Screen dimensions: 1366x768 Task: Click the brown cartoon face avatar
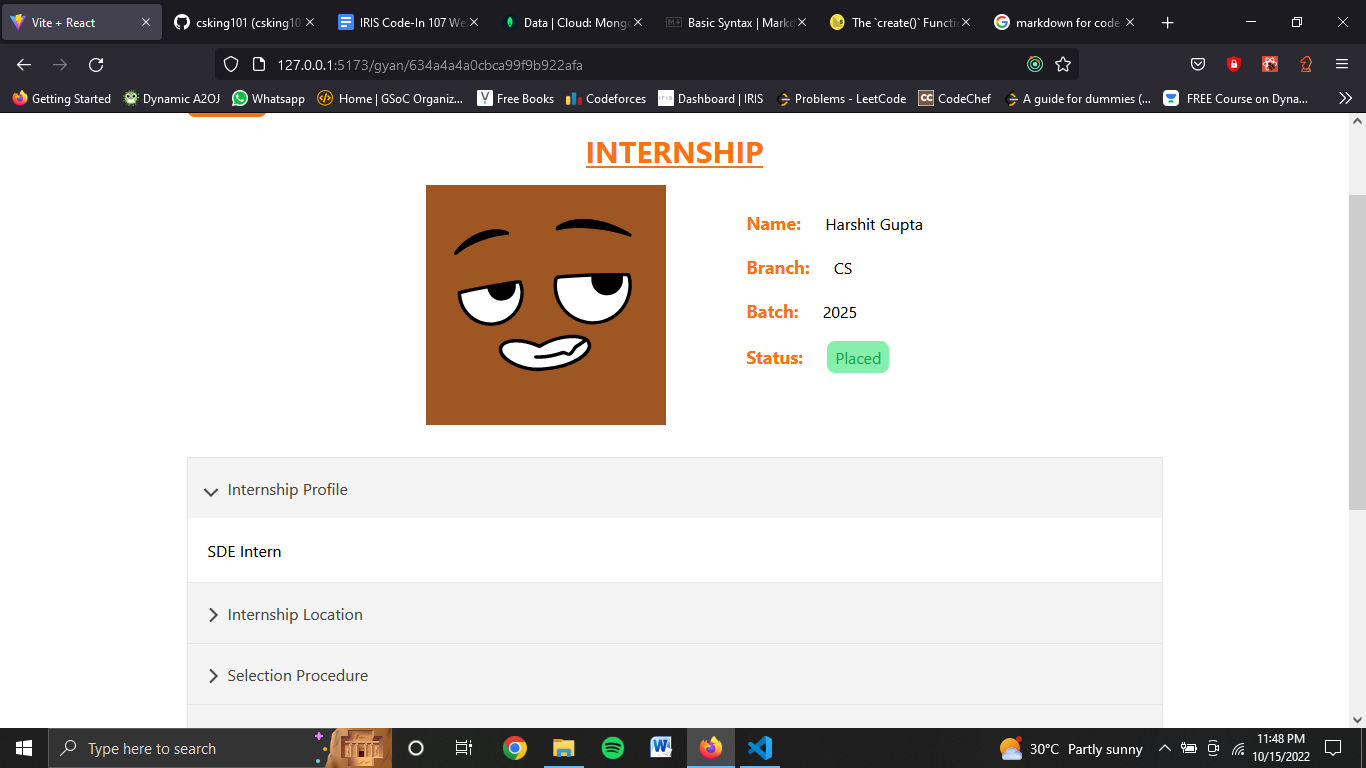(546, 305)
